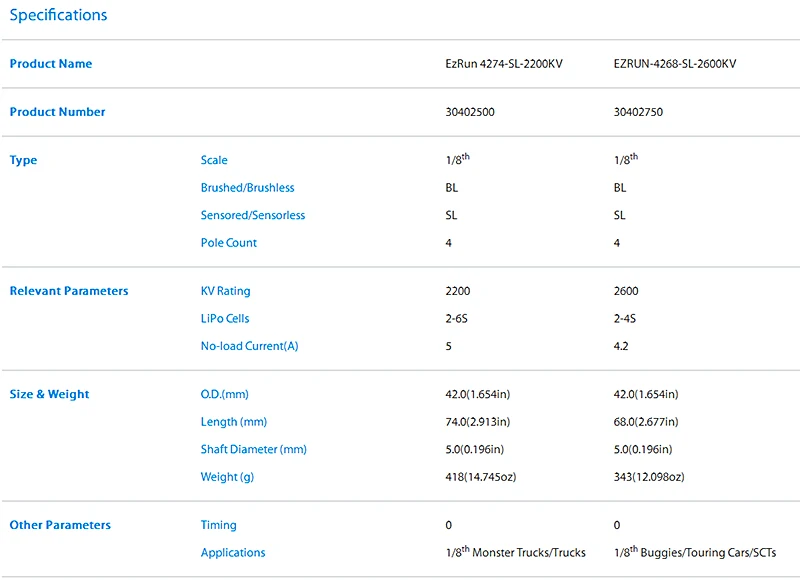
Task: Click the KV Rating label
Action: tap(226, 291)
